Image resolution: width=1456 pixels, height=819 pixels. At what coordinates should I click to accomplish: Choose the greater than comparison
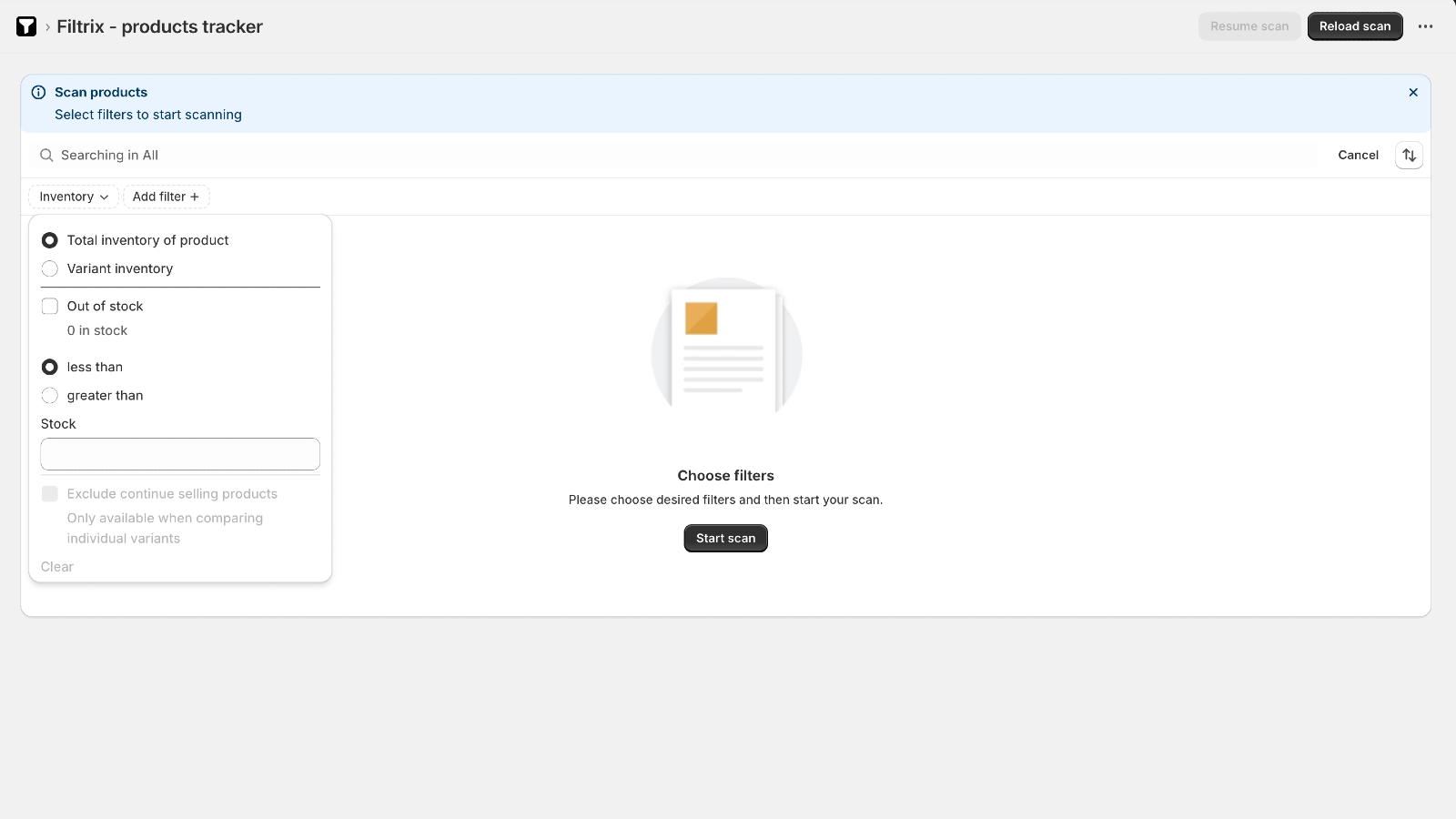[50, 395]
